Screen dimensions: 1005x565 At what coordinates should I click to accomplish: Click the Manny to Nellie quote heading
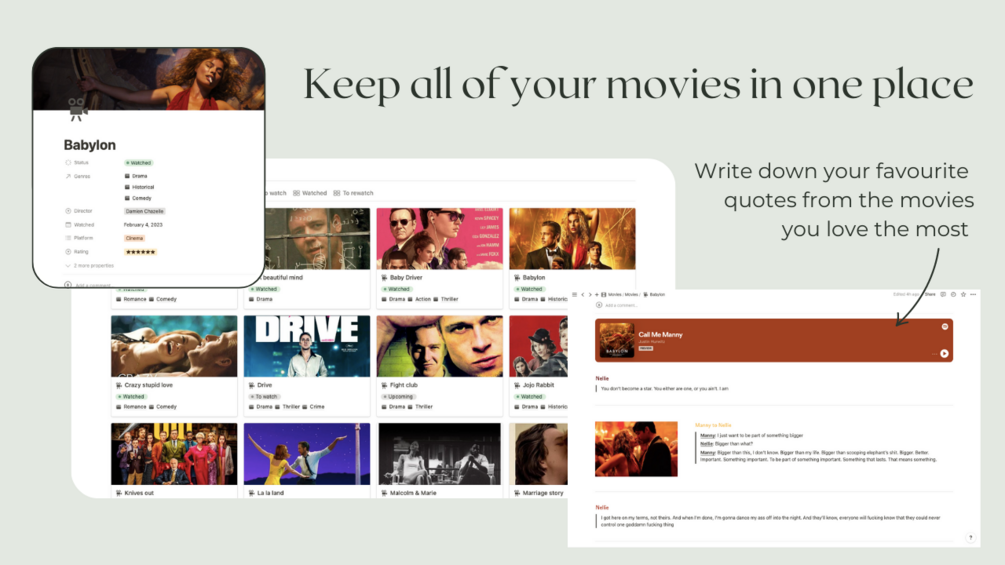[x=713, y=425]
